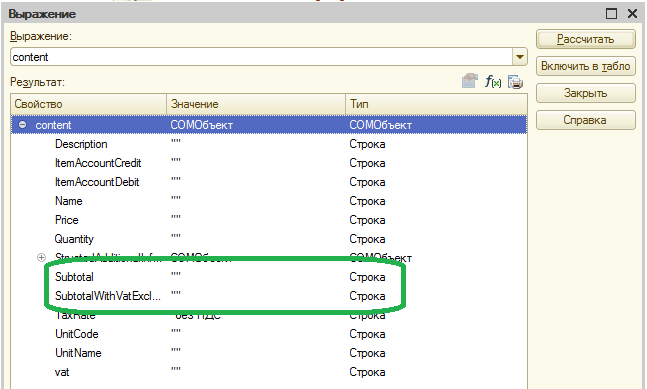Click the Тип column header
The width and height of the screenshot is (647, 389).
436,104
